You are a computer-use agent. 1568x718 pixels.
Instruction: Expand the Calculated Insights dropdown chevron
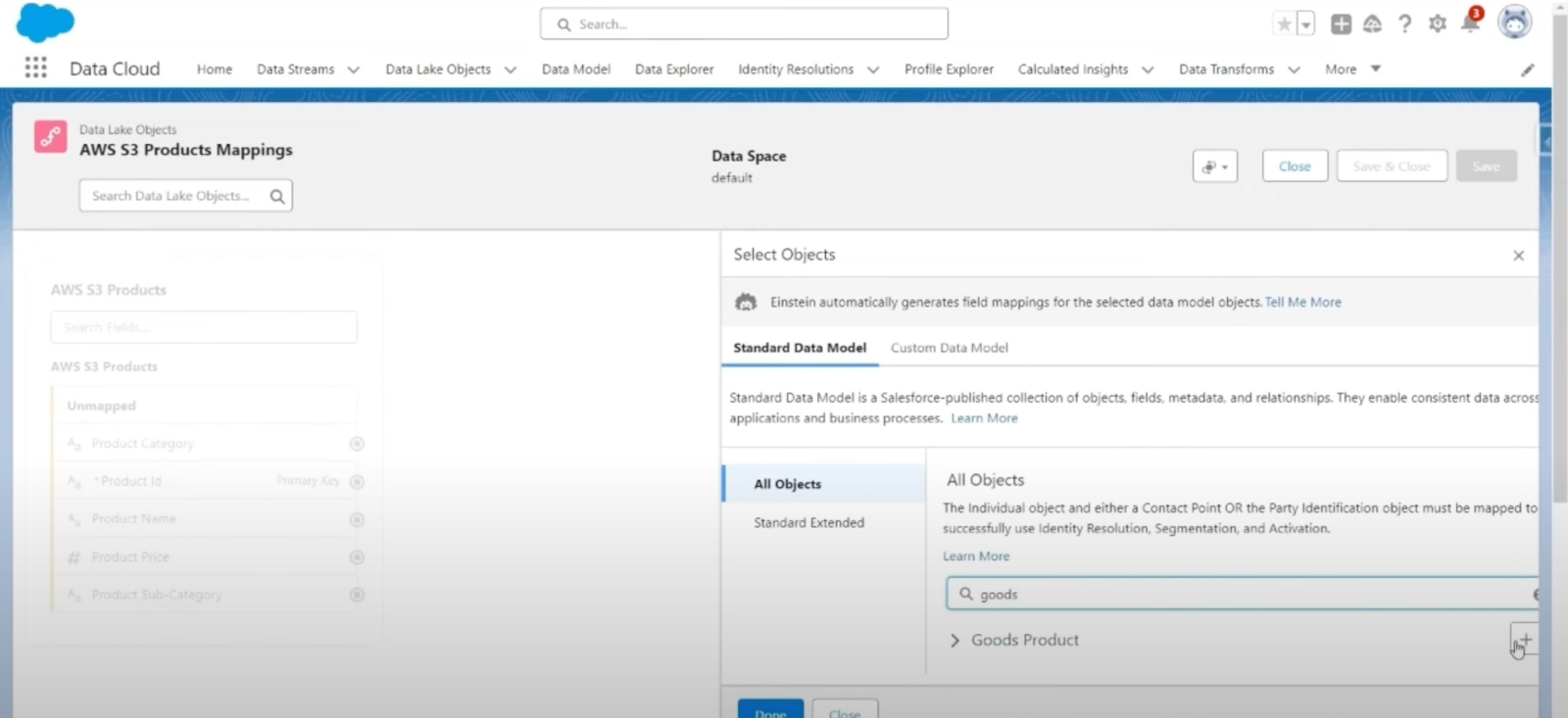pyautogui.click(x=1148, y=70)
